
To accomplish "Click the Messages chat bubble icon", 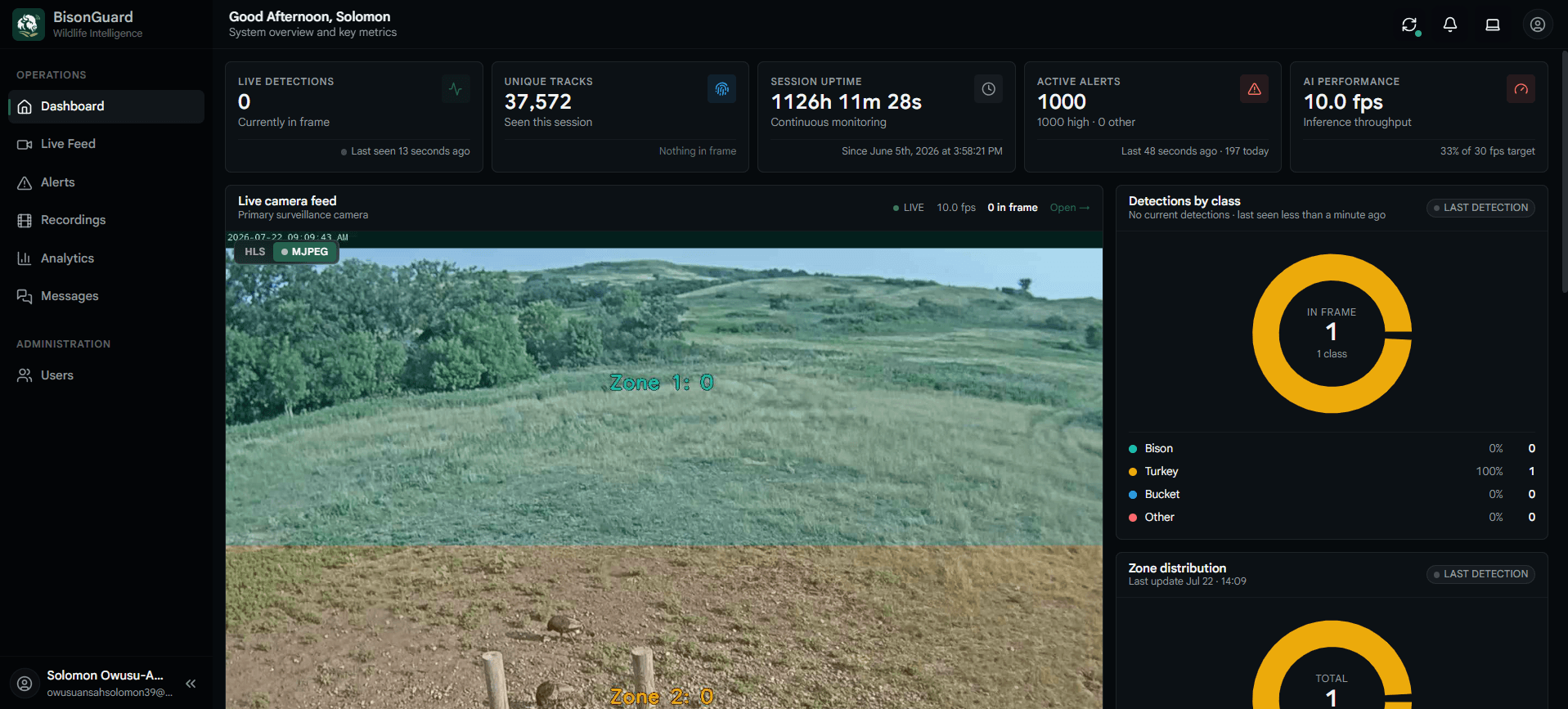I will point(25,296).
